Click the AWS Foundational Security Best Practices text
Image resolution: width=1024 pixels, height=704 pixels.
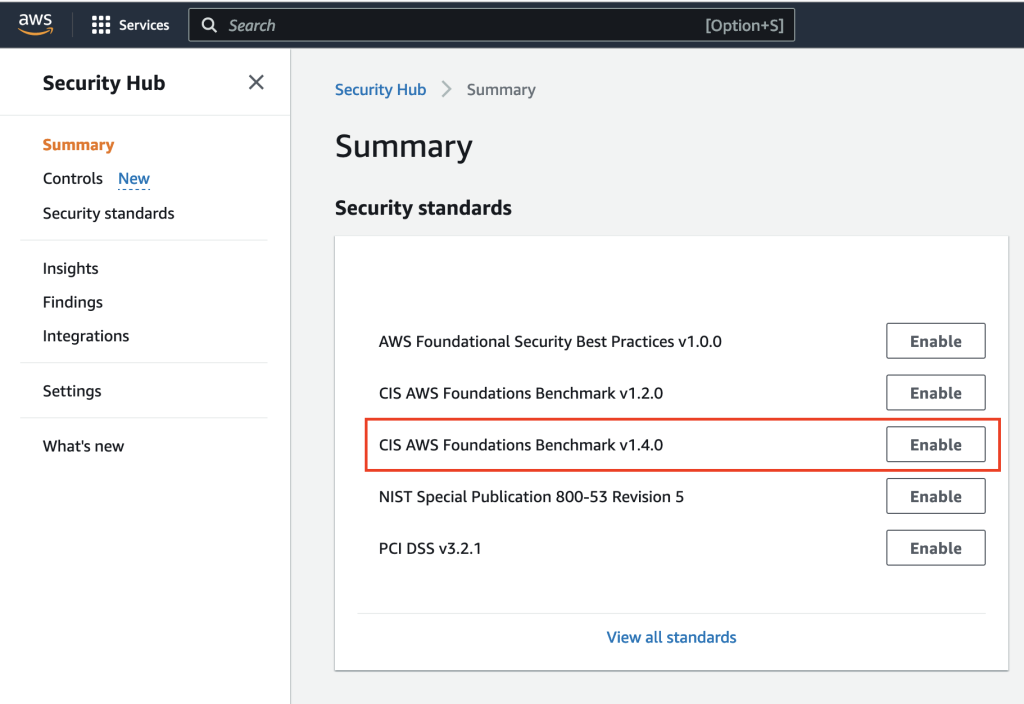tap(550, 342)
